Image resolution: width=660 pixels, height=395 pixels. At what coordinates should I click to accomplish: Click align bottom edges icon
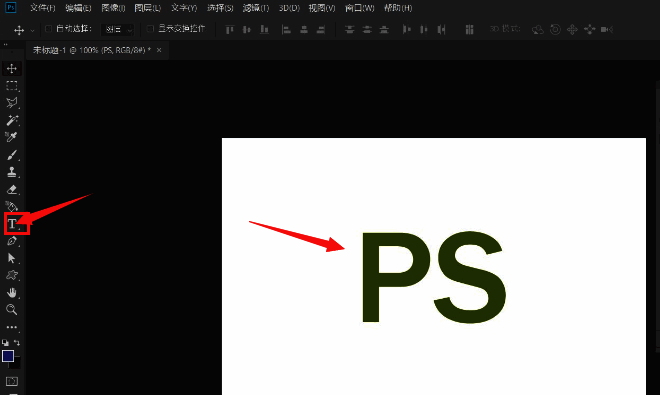click(264, 29)
